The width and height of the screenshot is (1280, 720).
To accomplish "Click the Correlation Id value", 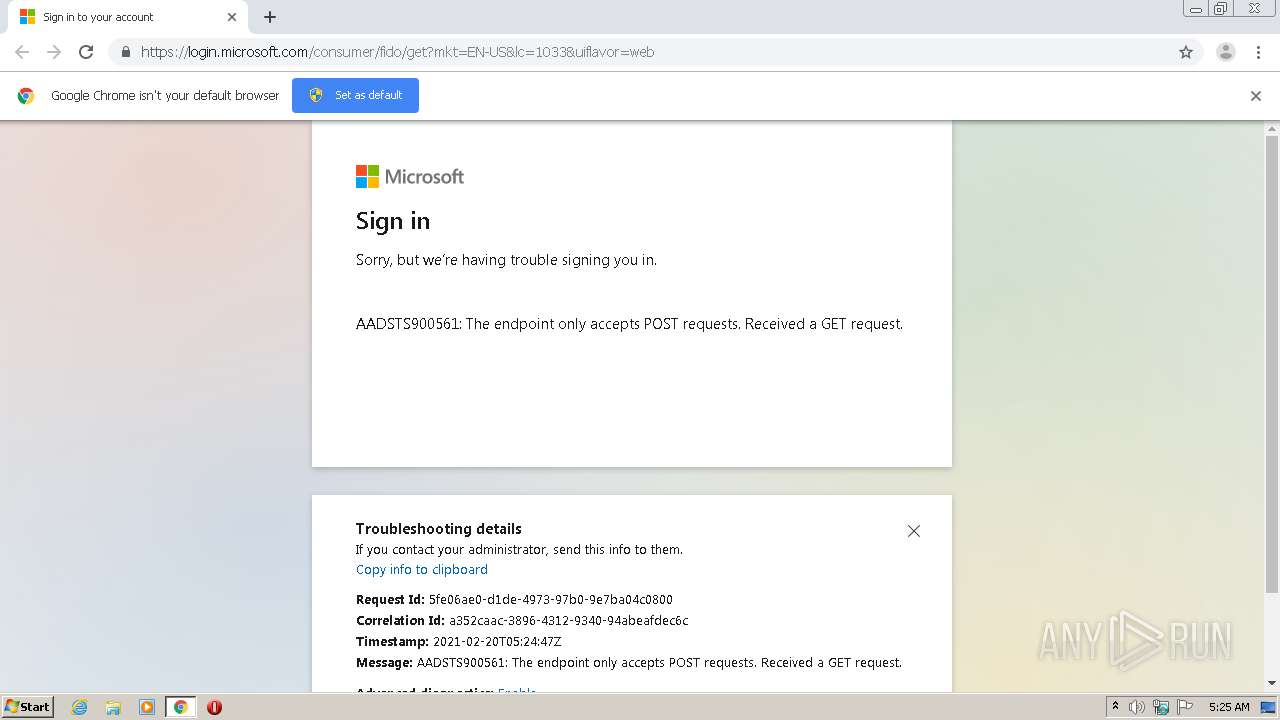I will point(569,621).
